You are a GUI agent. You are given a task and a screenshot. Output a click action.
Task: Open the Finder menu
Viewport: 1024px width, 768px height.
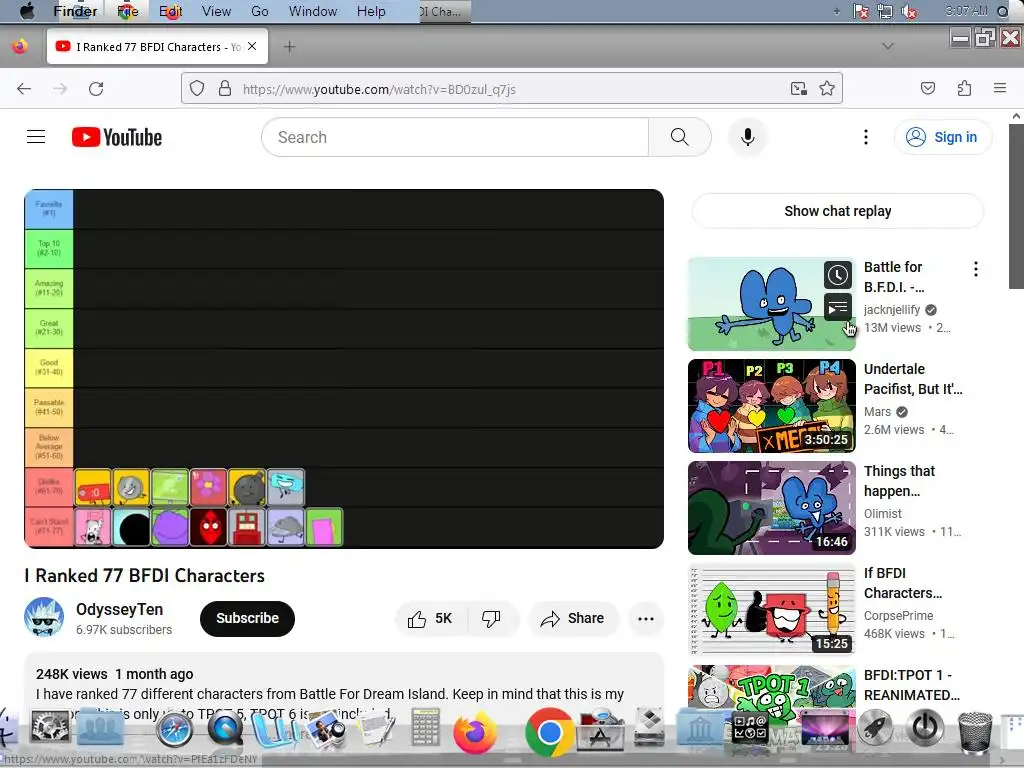[x=75, y=11]
